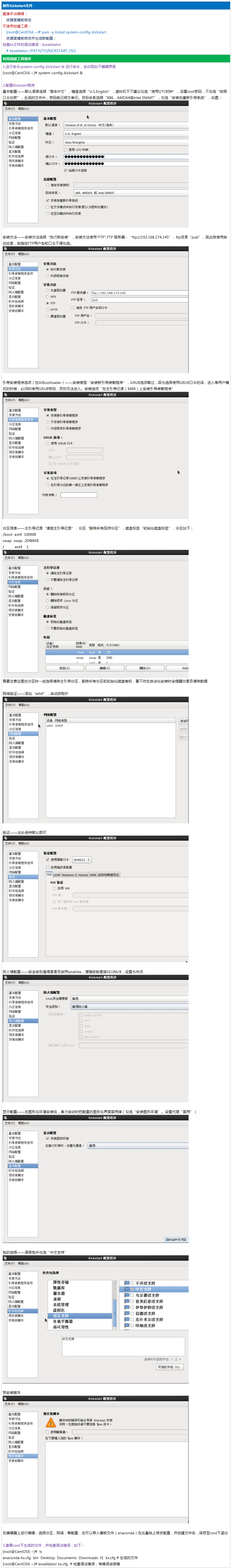Screen dimensions: 232x1568
Task: Enable the 使用 GRUB 口令 checkbox
Action: 47,443
